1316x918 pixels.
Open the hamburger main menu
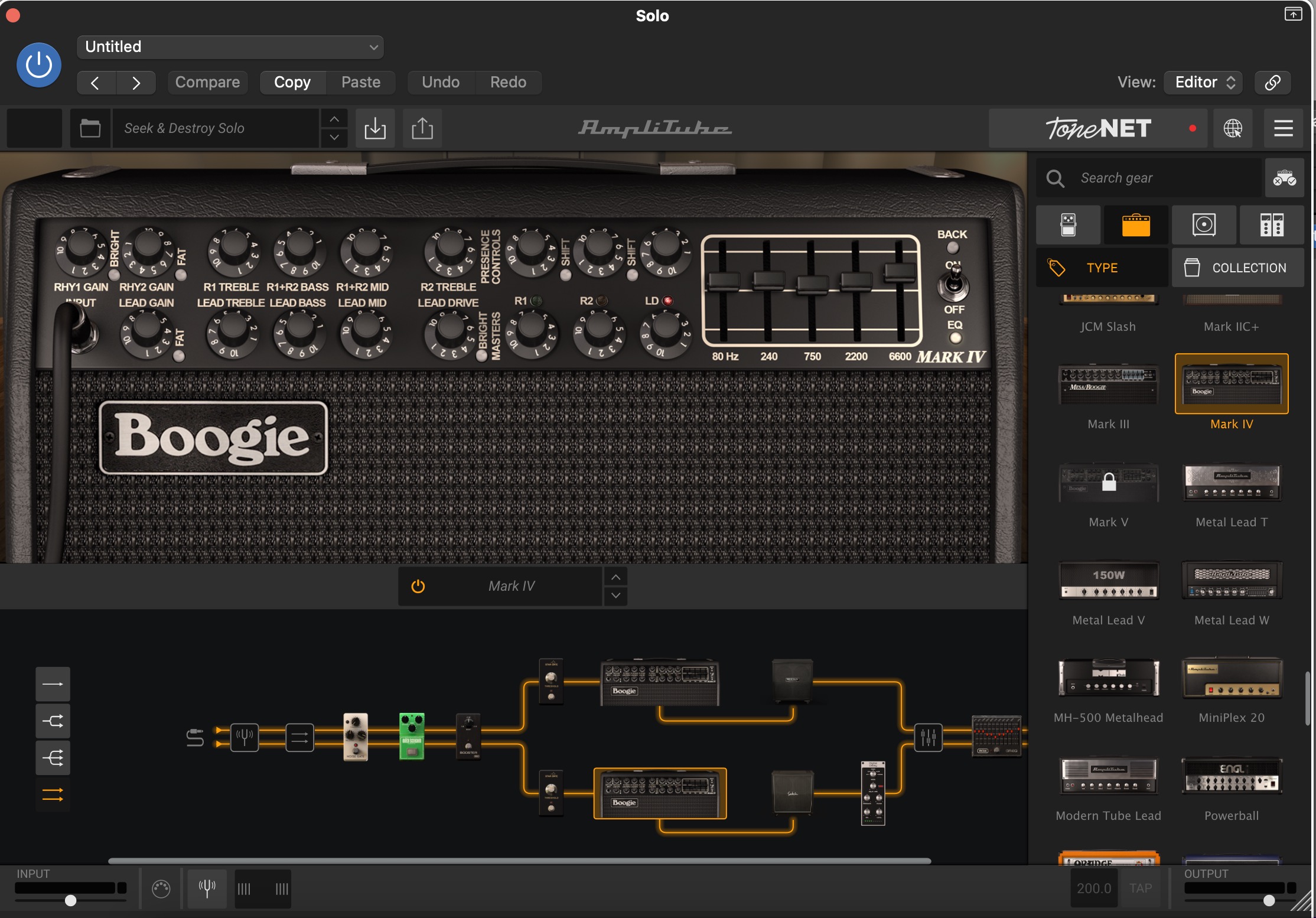point(1284,128)
